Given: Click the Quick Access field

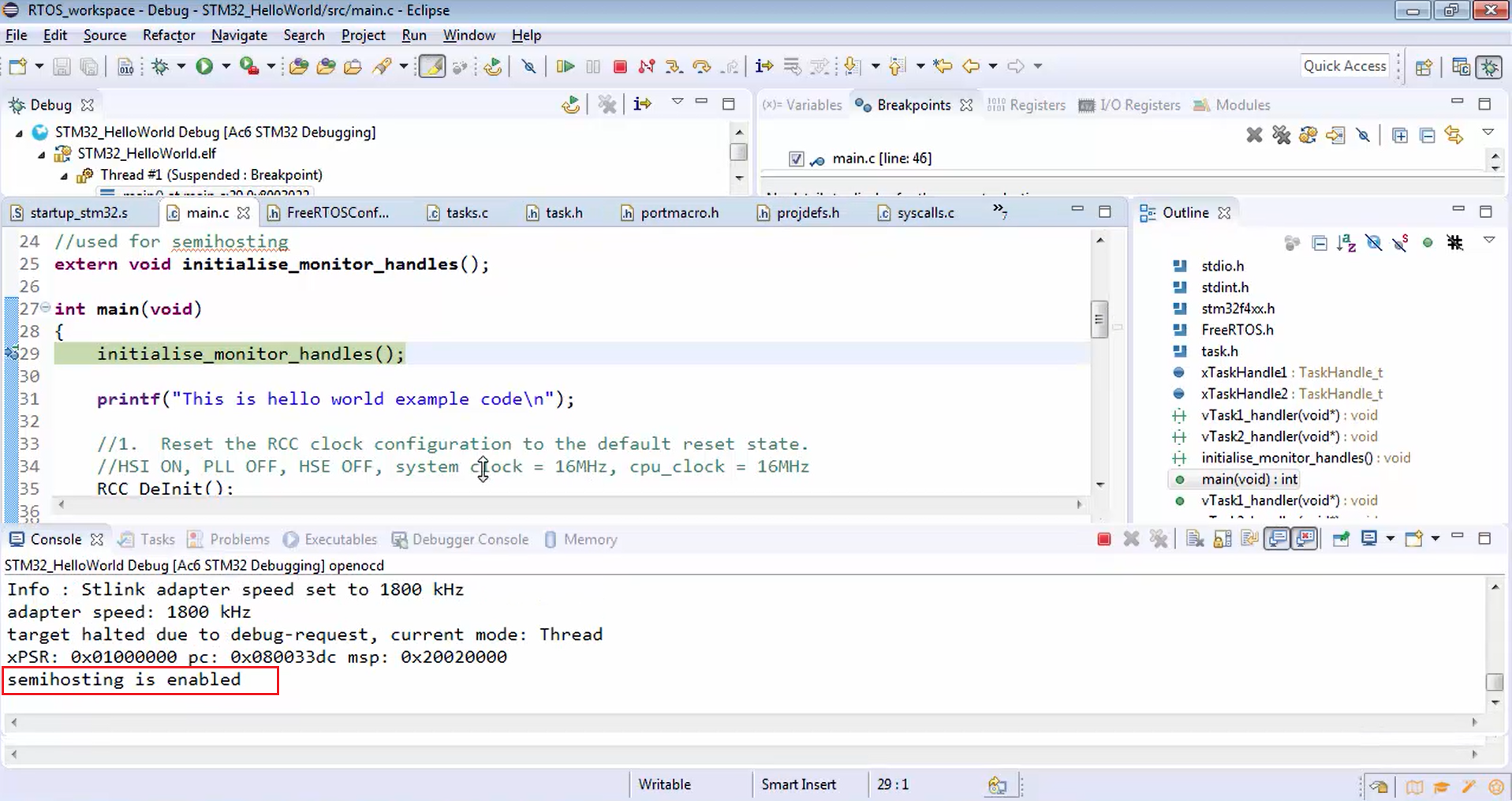Looking at the screenshot, I should pos(1344,66).
